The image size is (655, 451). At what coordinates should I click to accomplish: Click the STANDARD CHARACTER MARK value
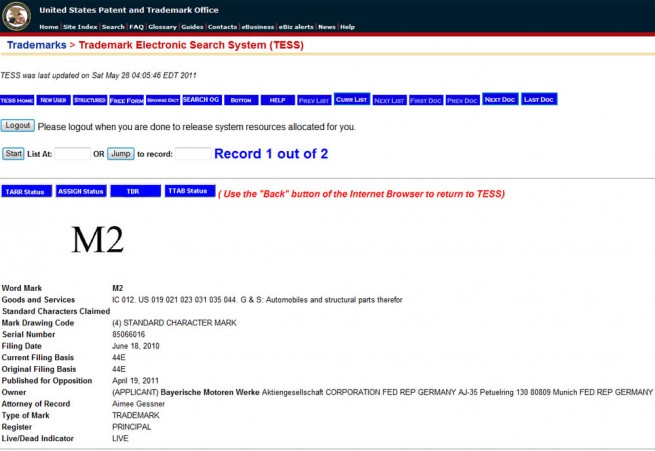pyautogui.click(x=174, y=323)
